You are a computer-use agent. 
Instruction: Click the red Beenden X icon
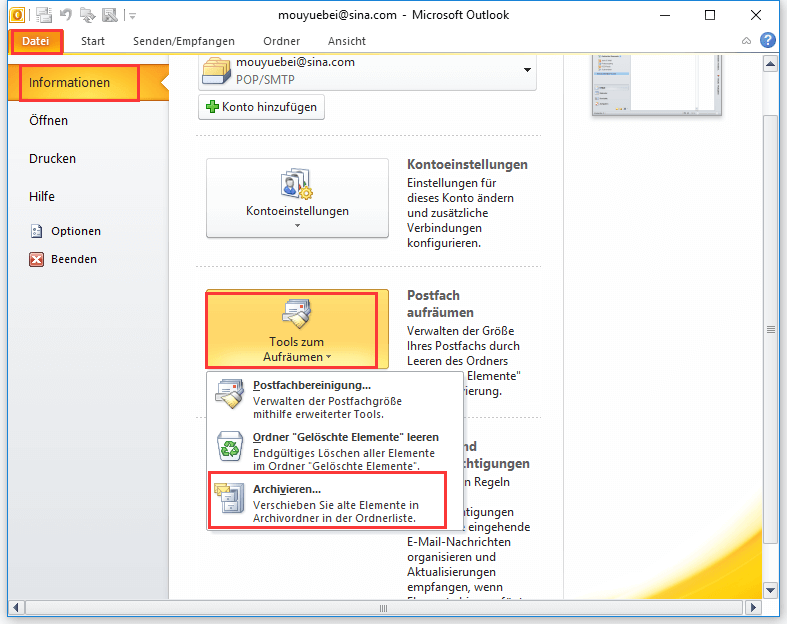click(x=36, y=259)
